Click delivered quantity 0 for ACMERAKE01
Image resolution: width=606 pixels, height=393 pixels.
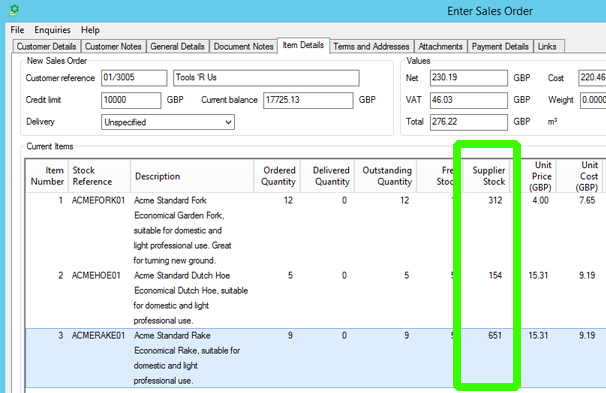tap(344, 335)
